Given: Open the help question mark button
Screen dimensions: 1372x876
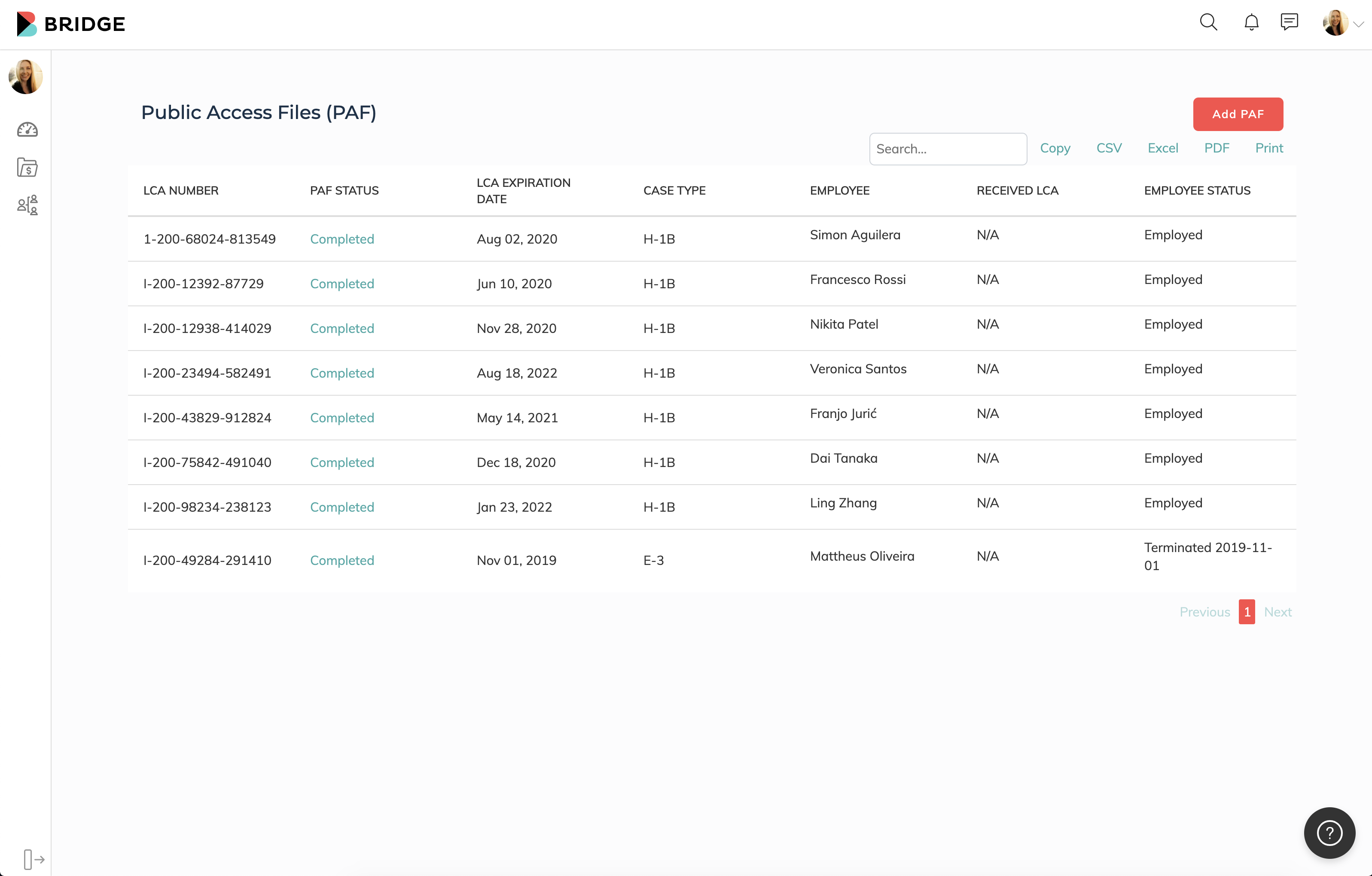Looking at the screenshot, I should point(1329,833).
